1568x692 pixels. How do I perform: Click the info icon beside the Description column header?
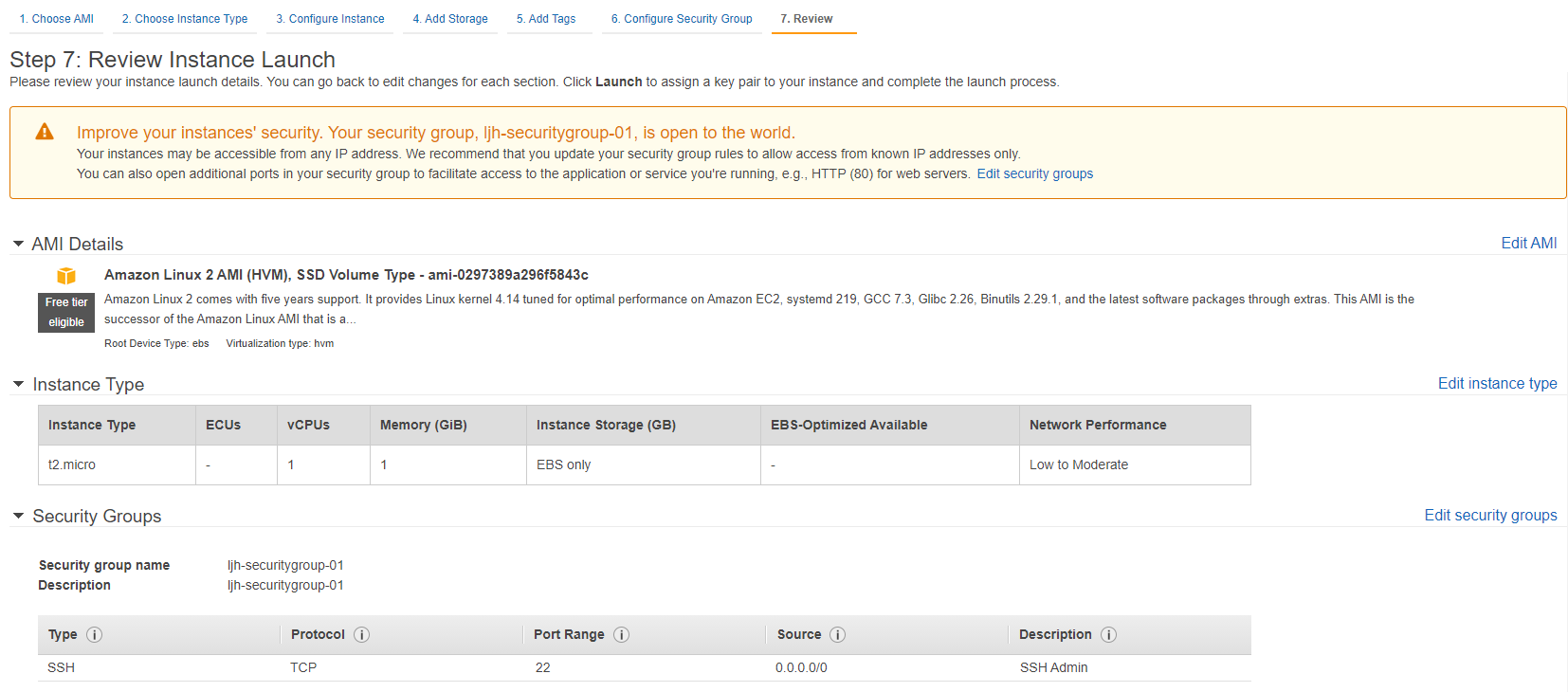(x=1109, y=635)
